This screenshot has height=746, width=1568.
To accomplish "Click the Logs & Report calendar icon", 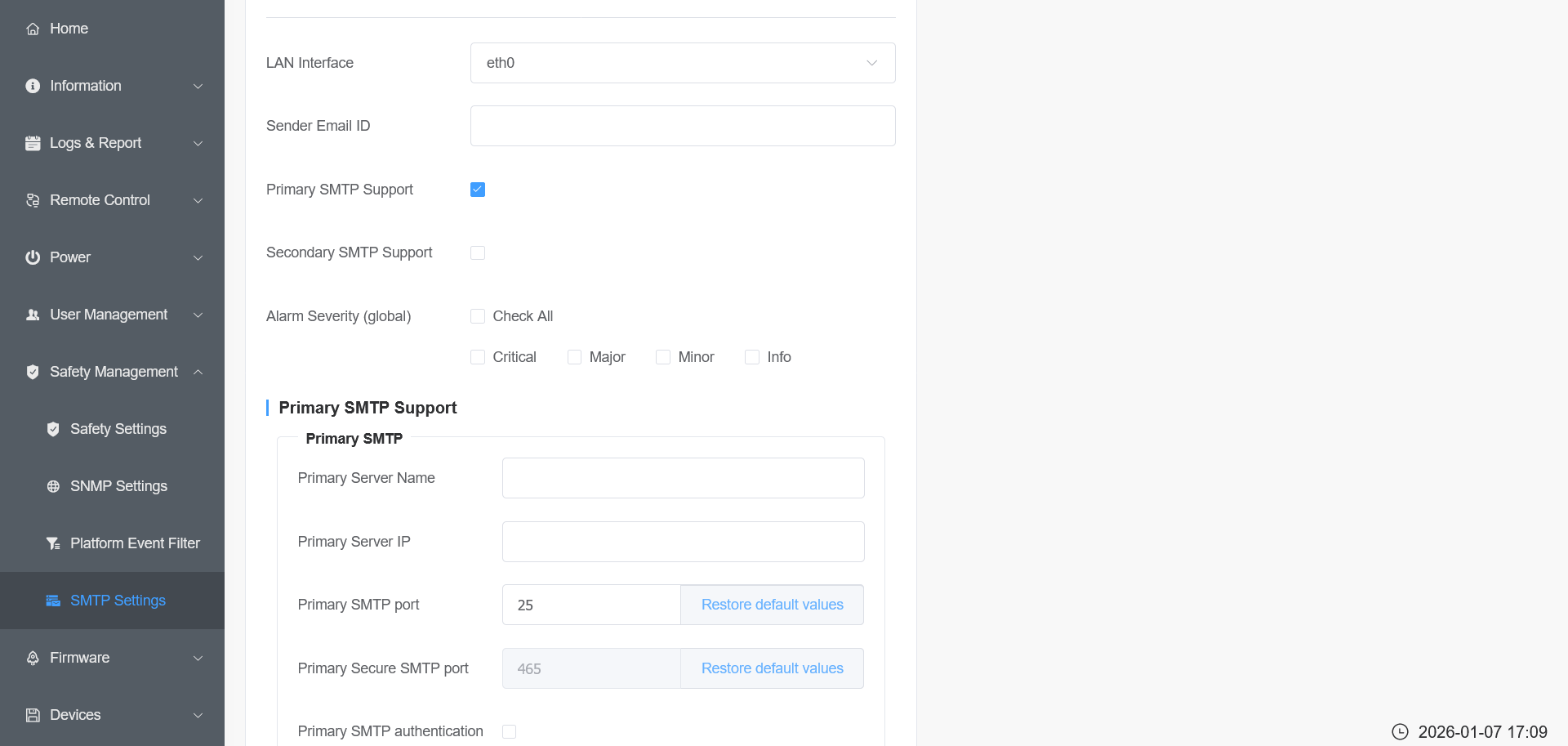I will tap(33, 143).
